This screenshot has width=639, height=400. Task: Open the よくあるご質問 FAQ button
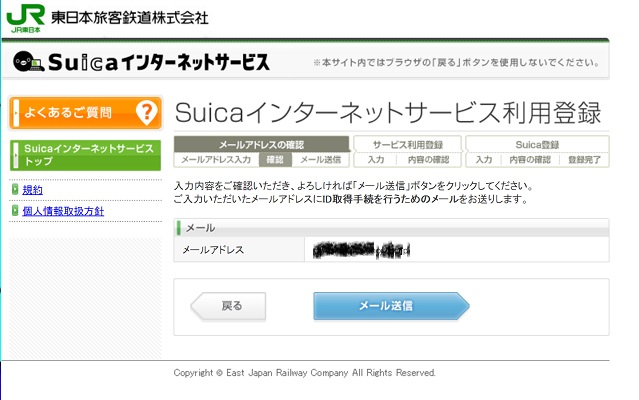[86, 113]
